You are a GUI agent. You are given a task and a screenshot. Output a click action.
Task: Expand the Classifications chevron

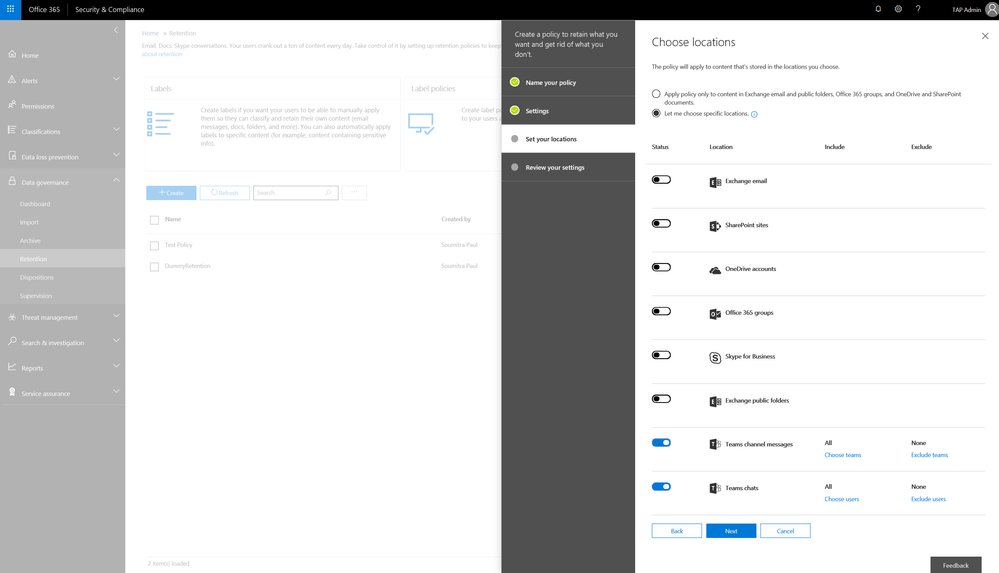tap(116, 129)
